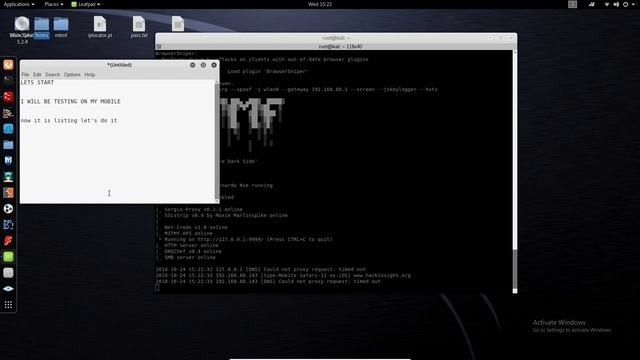Open the Edit menu in Leafpad
The image size is (640, 360).
[37, 75]
